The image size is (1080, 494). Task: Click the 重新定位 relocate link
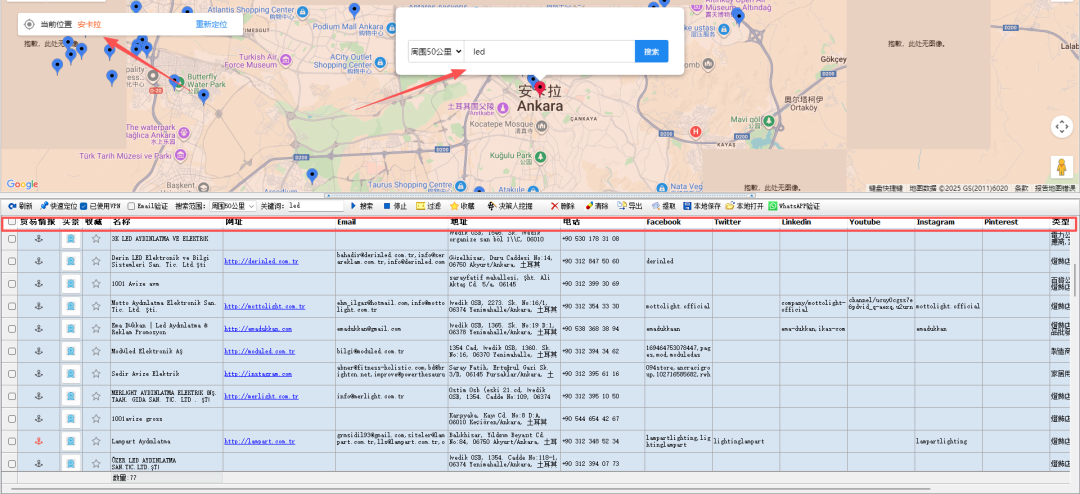pos(209,24)
